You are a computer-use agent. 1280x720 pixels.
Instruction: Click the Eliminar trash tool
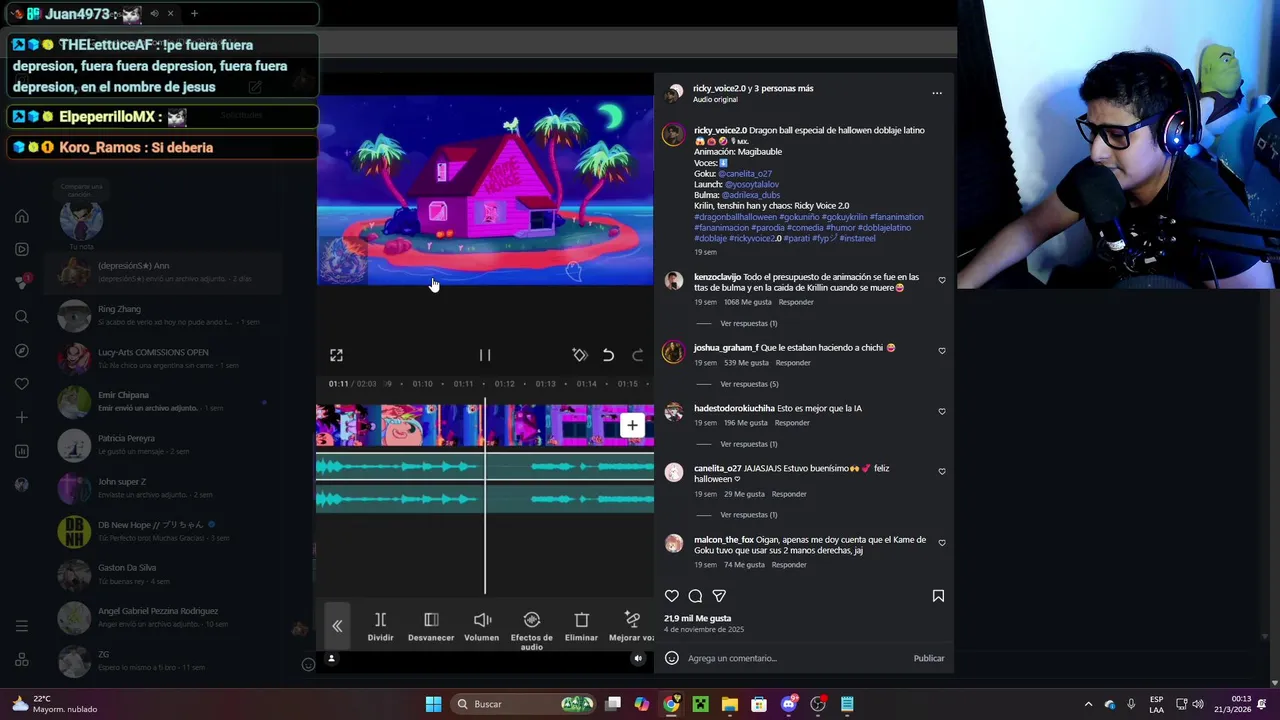(x=581, y=626)
